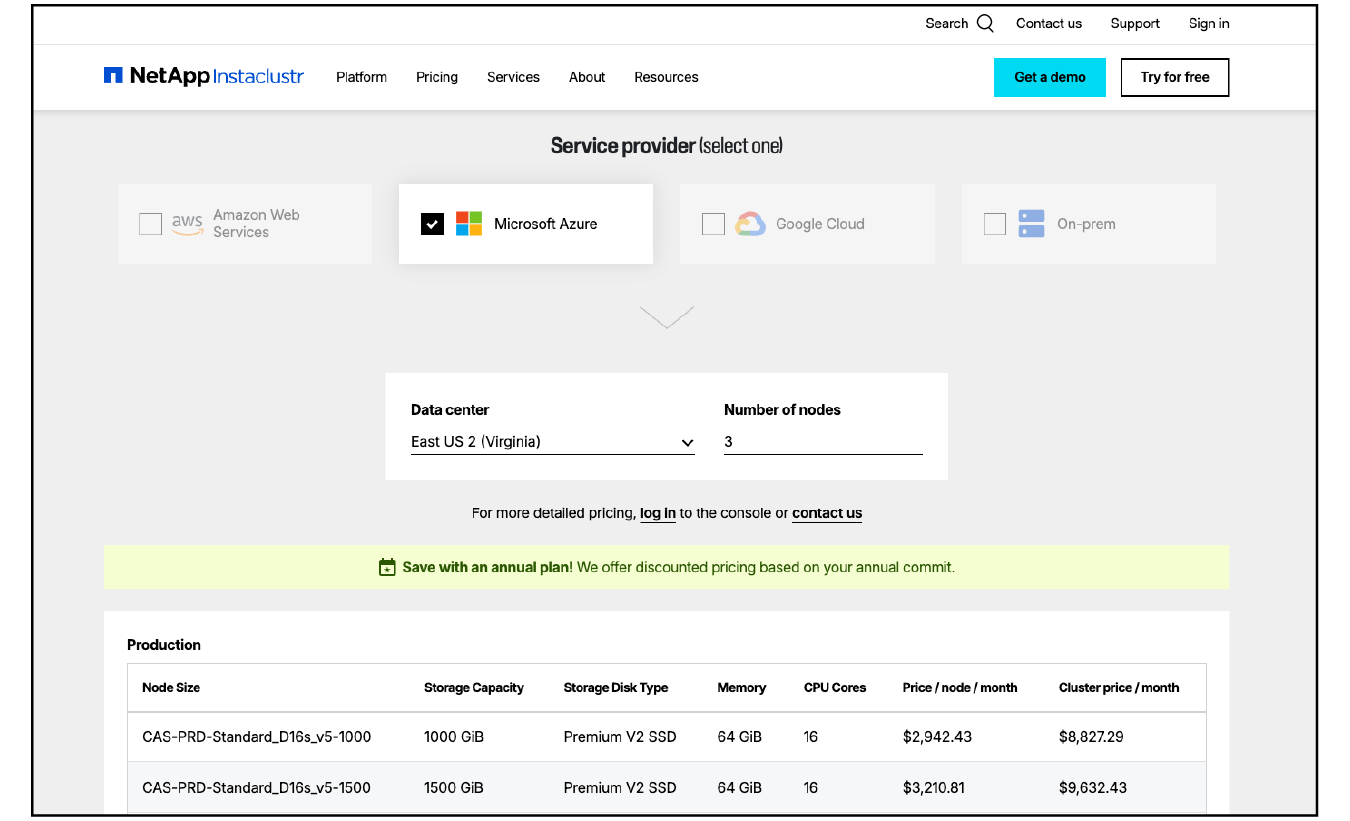
Task: Open the Data center dropdown
Action: pos(552,441)
